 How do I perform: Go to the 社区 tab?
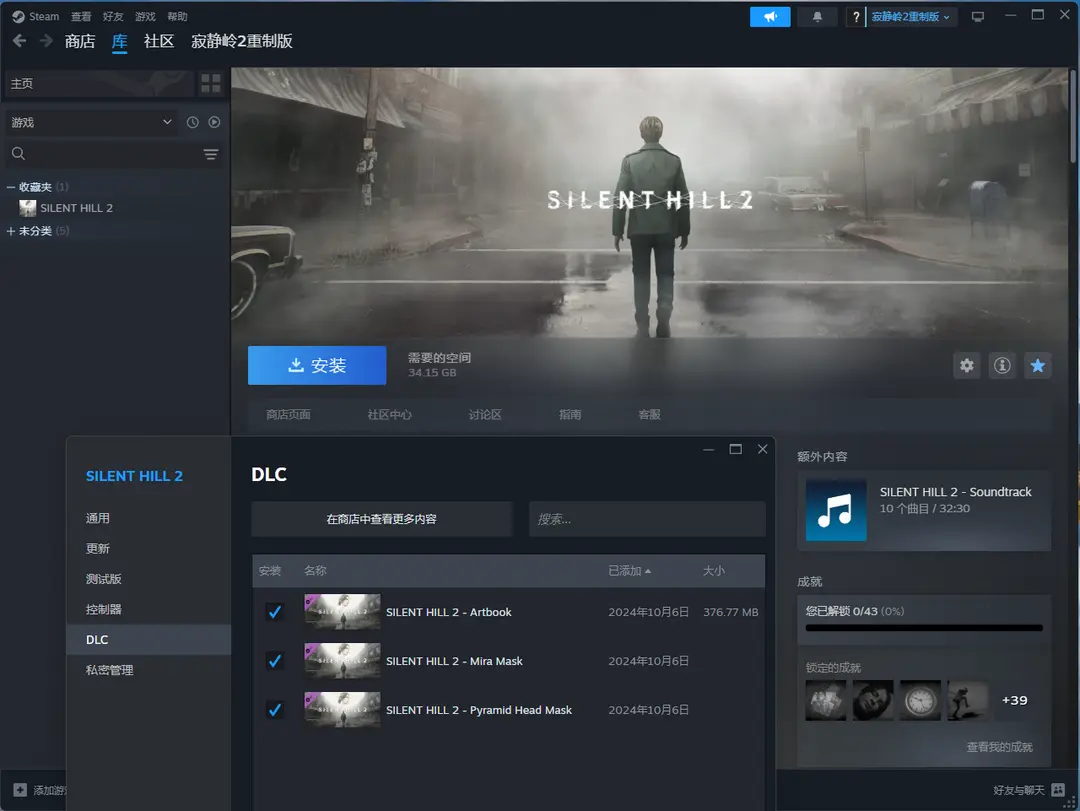[159, 41]
